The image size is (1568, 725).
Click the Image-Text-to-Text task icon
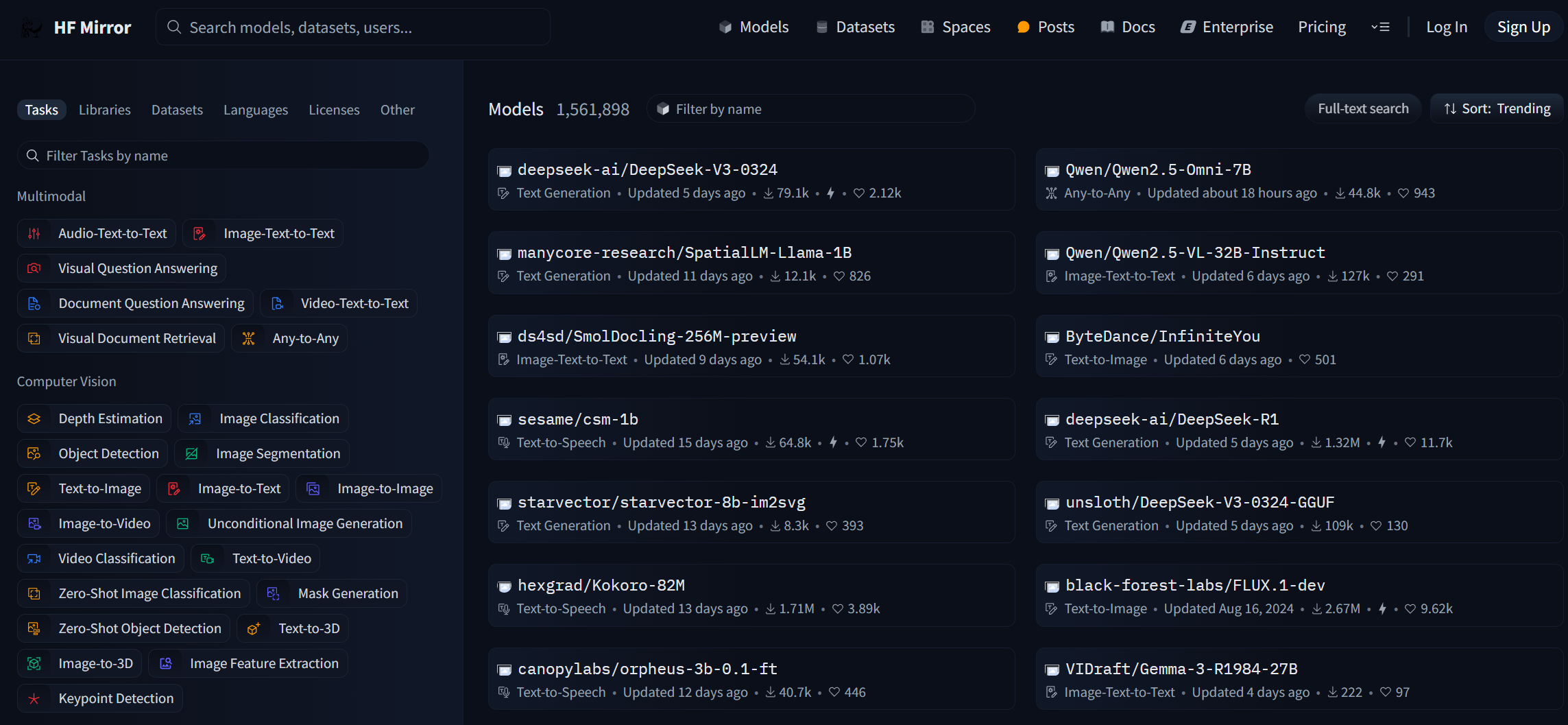pos(200,234)
